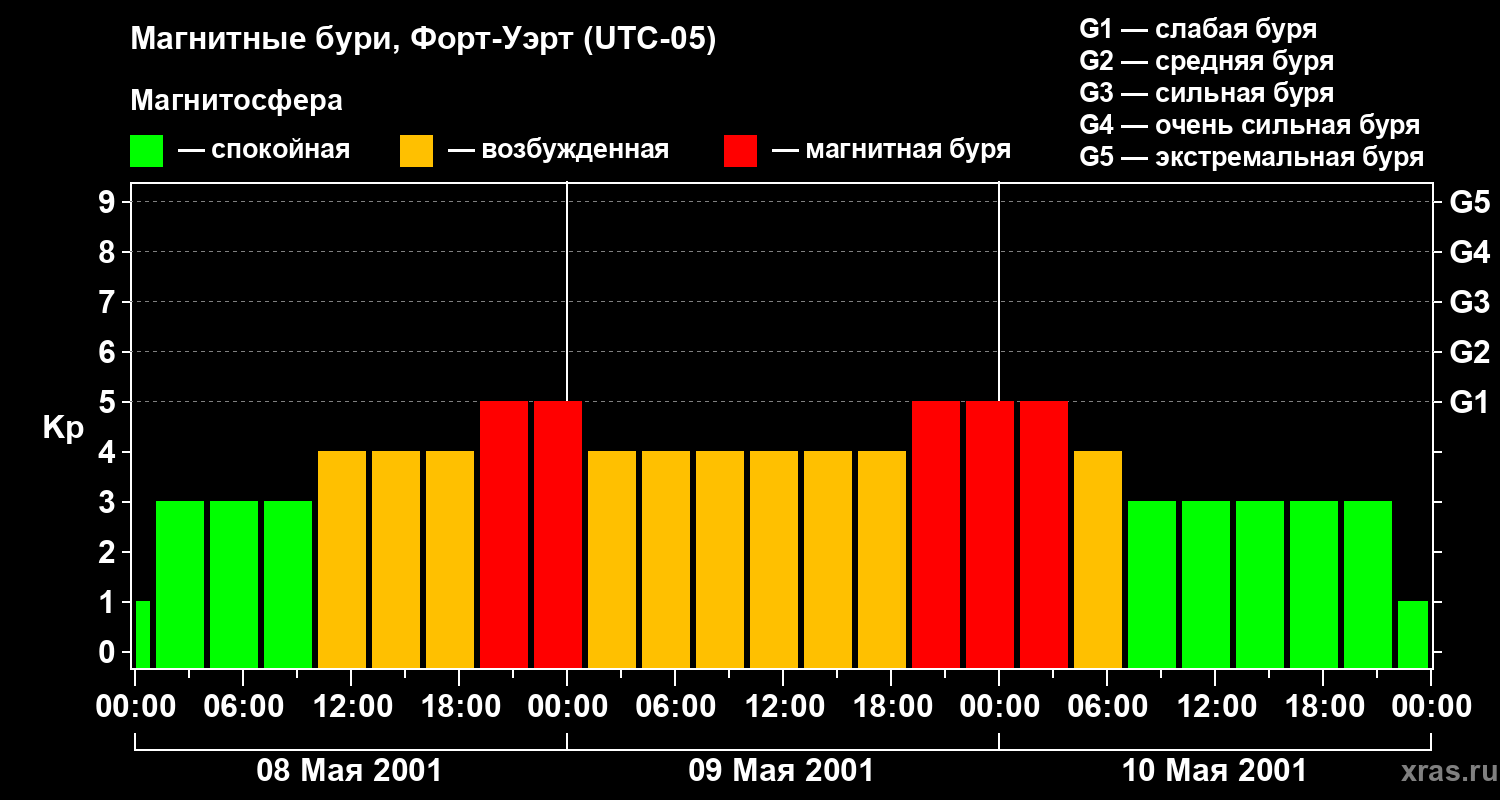The image size is (1500, 800).
Task: Select the 'Магнитосфера' legend heading
Action: (x=236, y=101)
